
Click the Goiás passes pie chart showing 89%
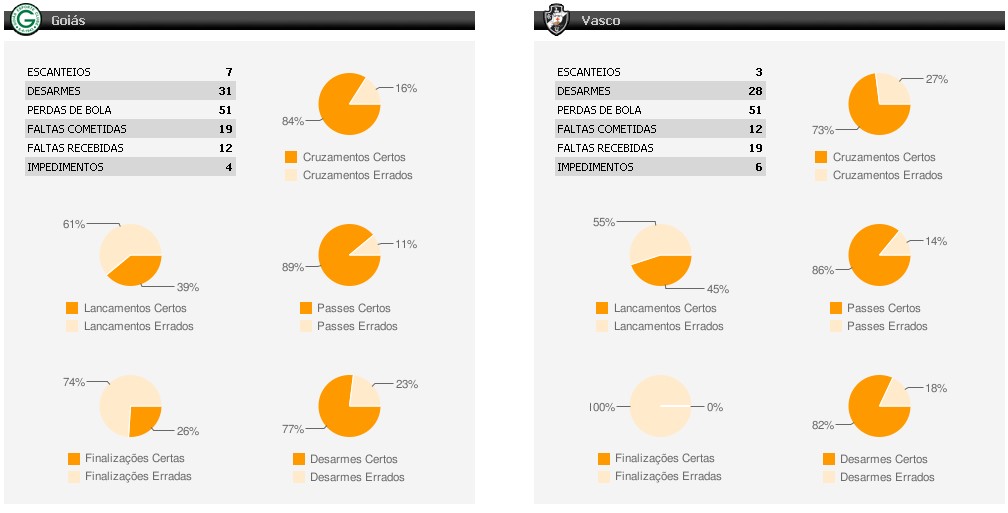(x=349, y=255)
